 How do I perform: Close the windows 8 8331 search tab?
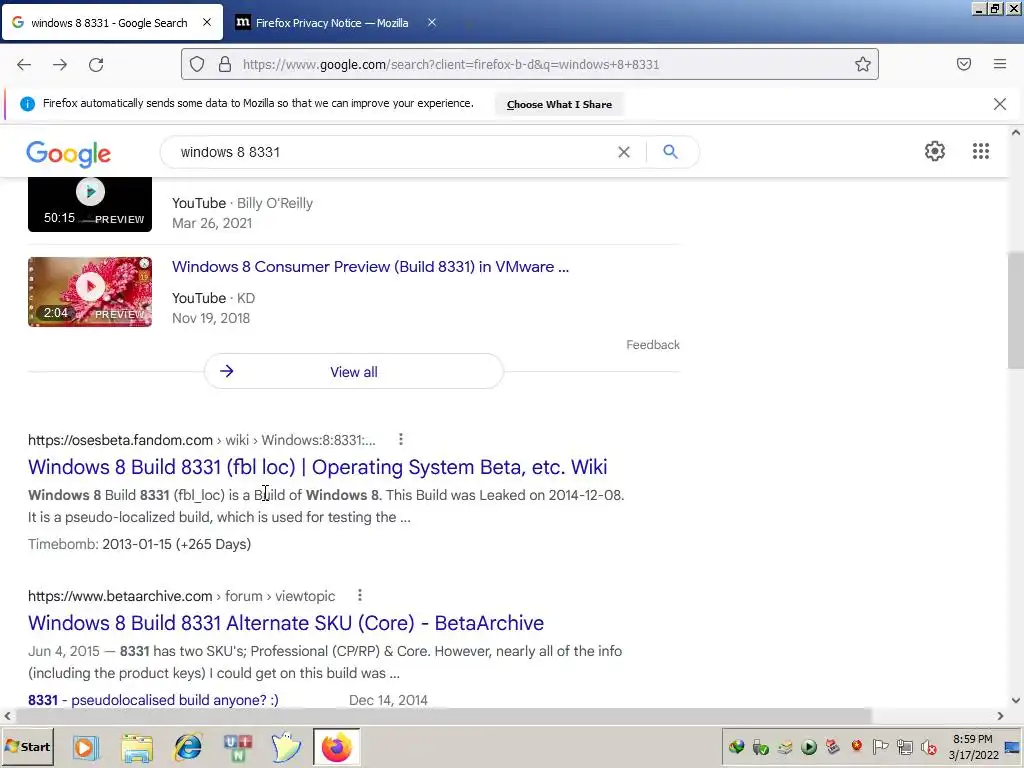(207, 22)
